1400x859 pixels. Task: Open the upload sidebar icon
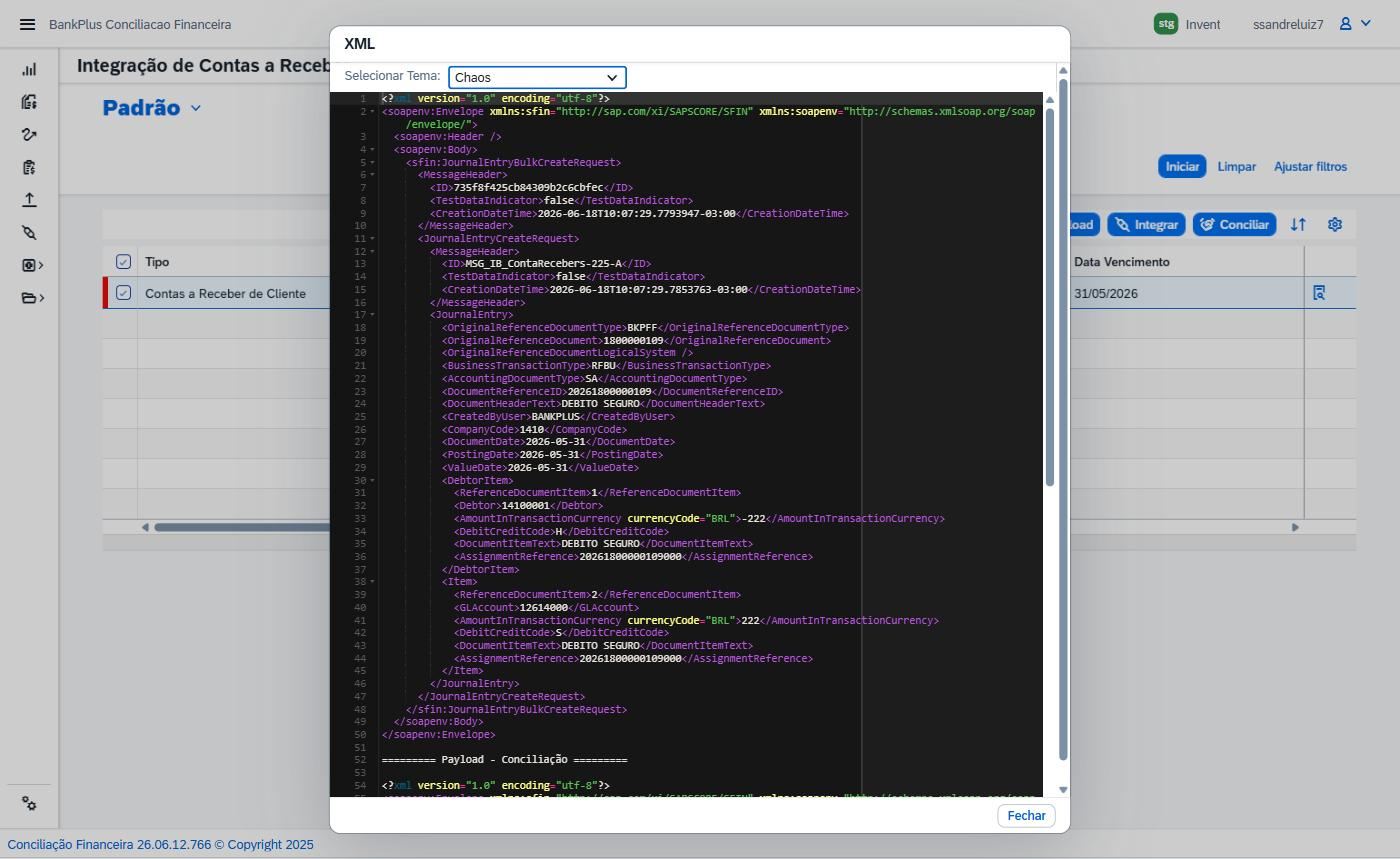29,200
